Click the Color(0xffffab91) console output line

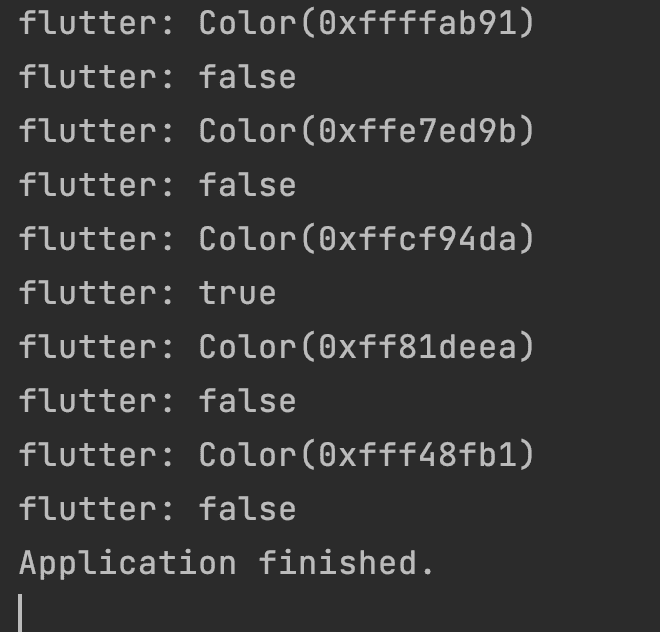[x=277, y=23]
